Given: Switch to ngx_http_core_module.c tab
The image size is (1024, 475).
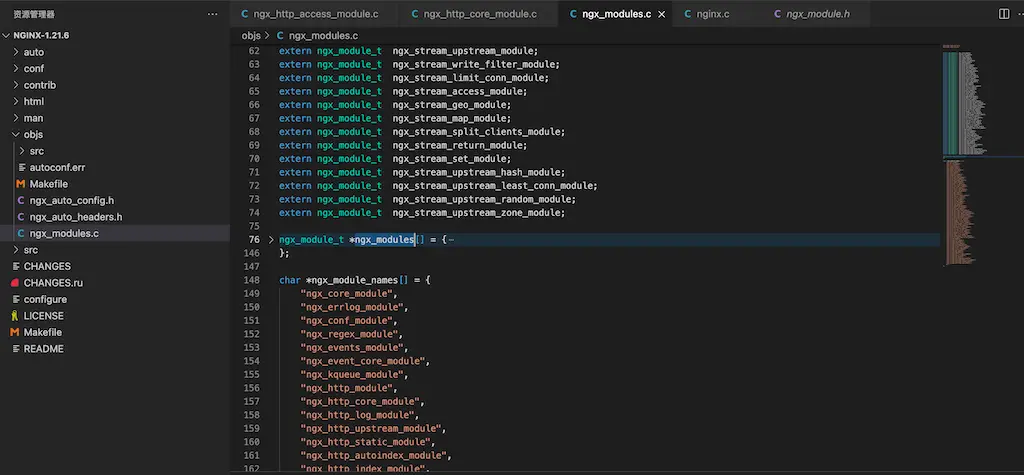Looking at the screenshot, I should (479, 14).
